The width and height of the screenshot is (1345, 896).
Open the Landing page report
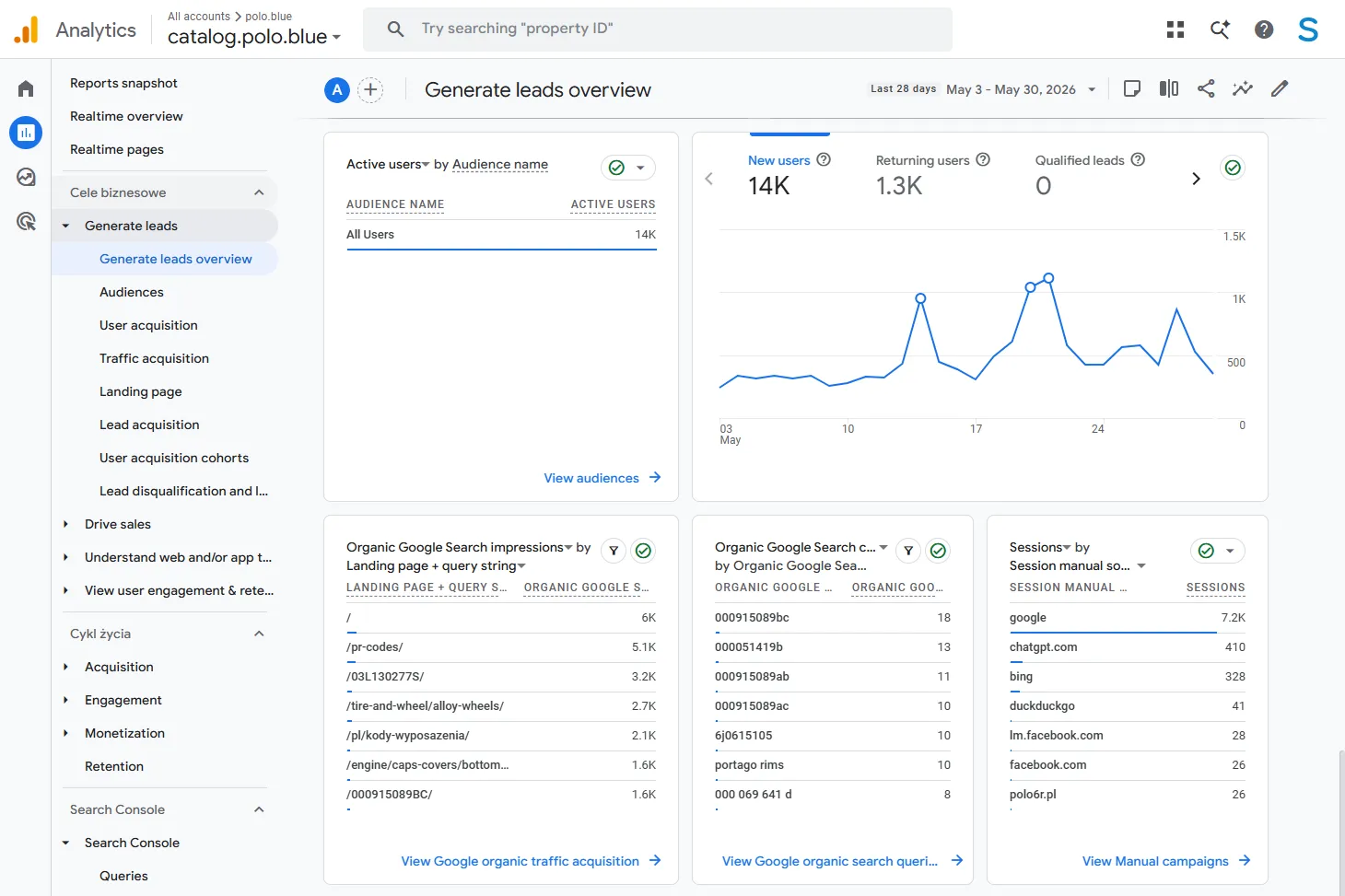click(x=141, y=391)
